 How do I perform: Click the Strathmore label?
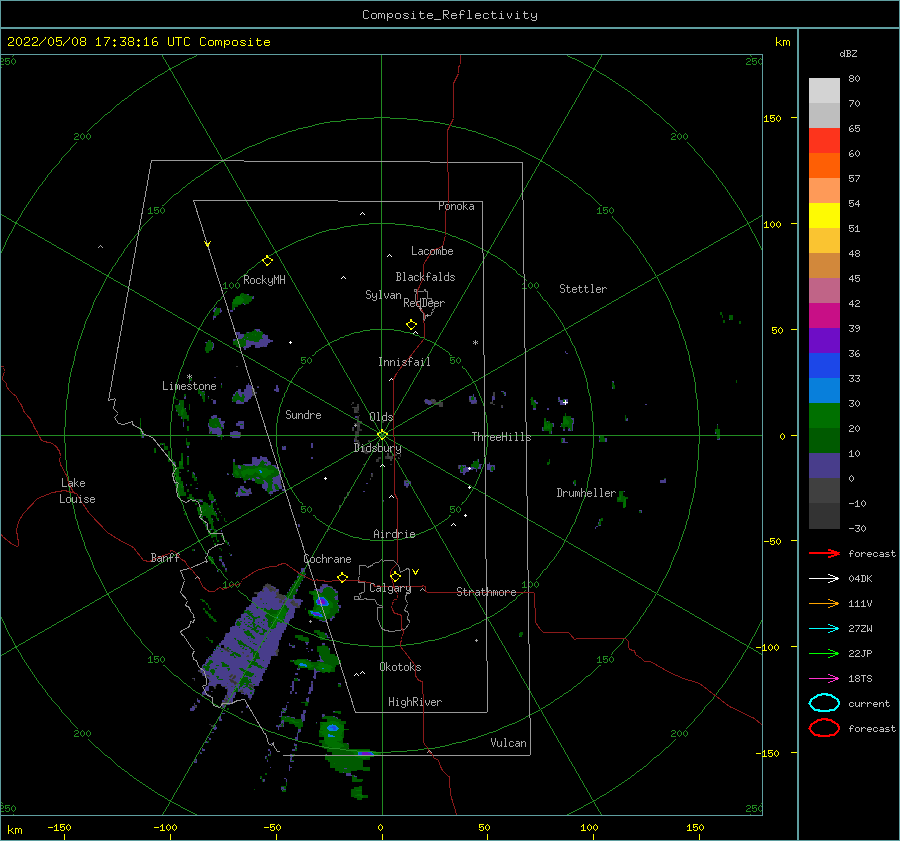click(486, 592)
